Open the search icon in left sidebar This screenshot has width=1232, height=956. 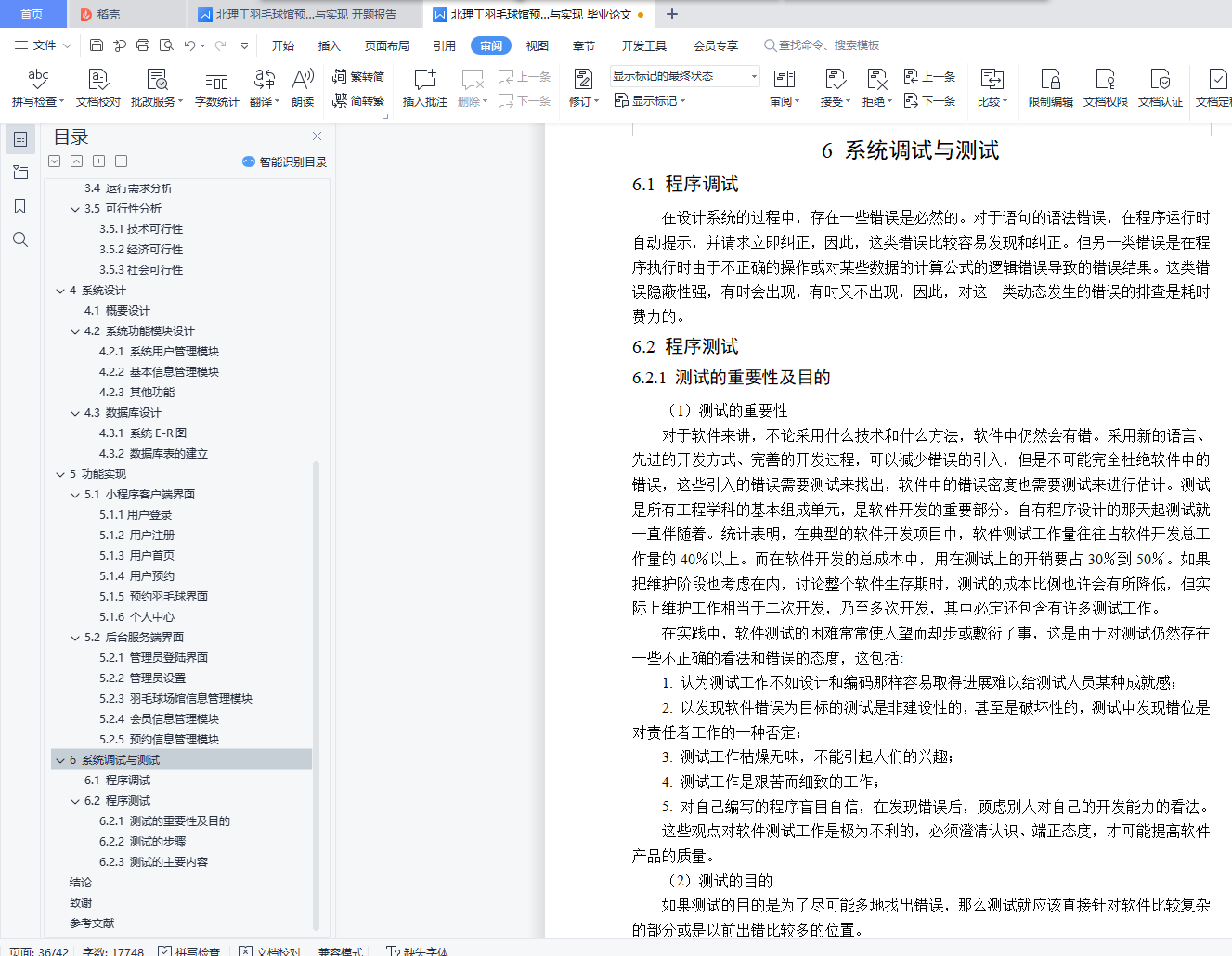coord(20,239)
